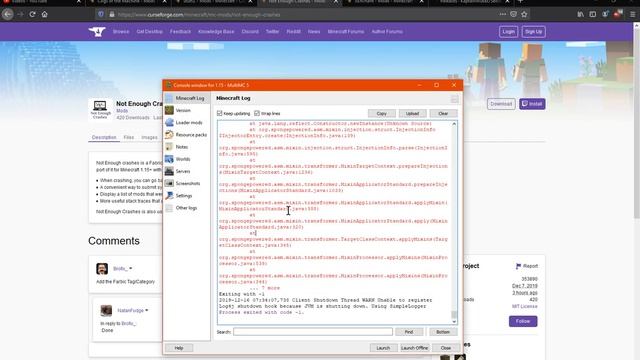
Task: Click the browser page vertical scrollbar
Action: coord(637,122)
